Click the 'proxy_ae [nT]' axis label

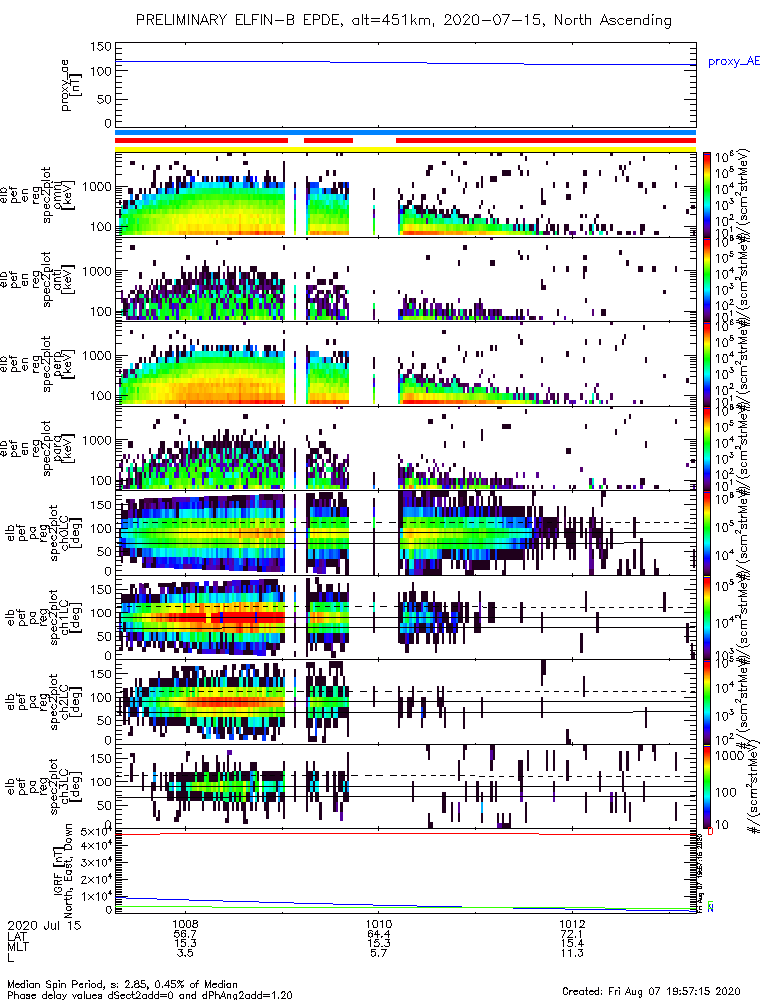[x=71, y=85]
